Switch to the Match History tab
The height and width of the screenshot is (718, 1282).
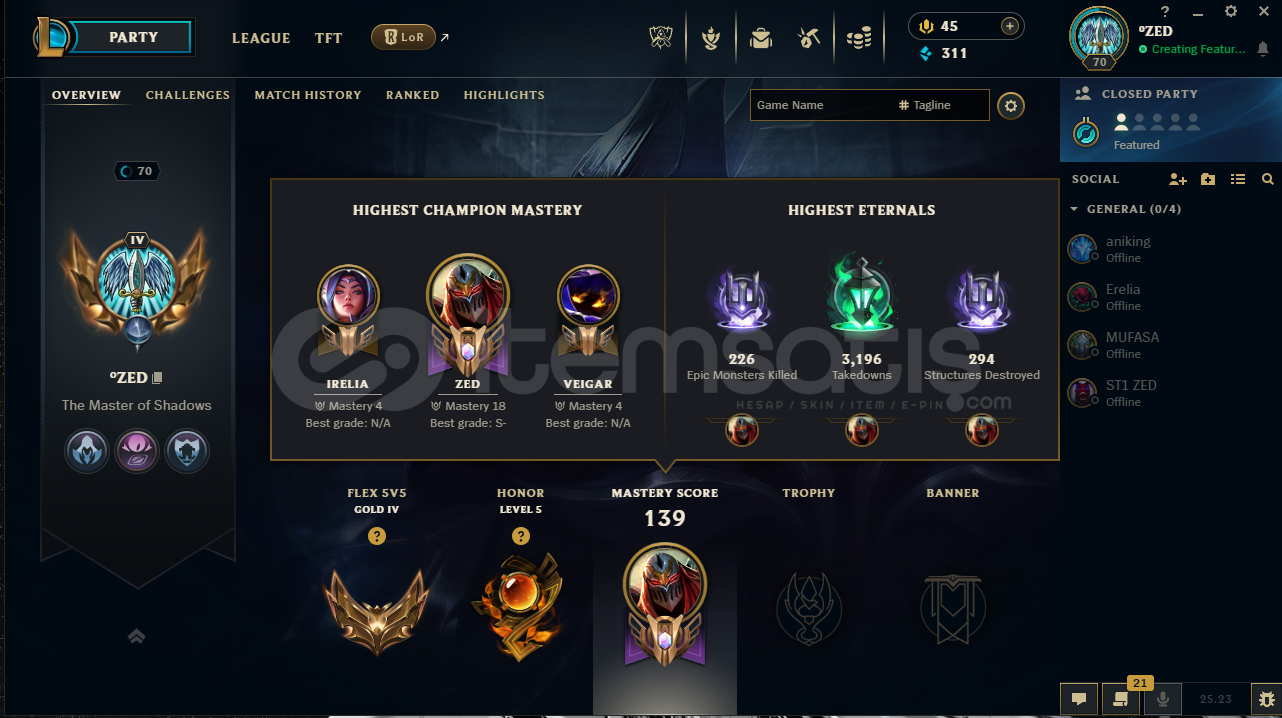click(x=308, y=95)
